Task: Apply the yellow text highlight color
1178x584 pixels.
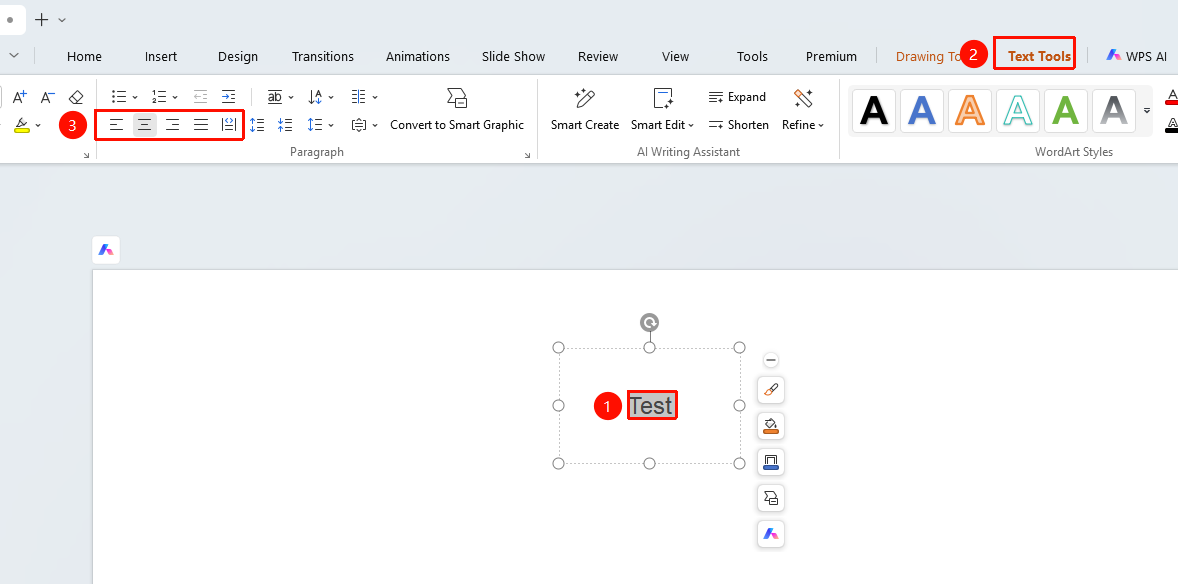Action: tap(22, 125)
